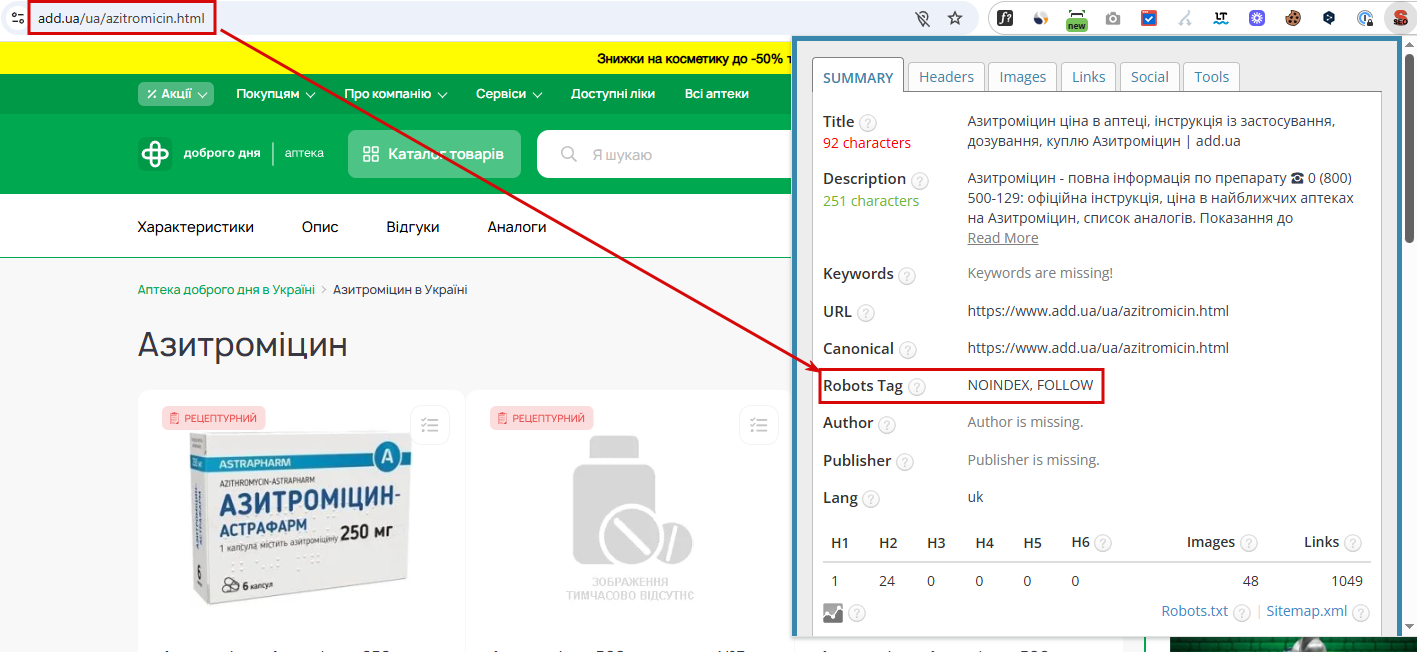
Task: Click the РЕЦЕПТУРНИЙ badge on the first product
Action: pos(213,418)
